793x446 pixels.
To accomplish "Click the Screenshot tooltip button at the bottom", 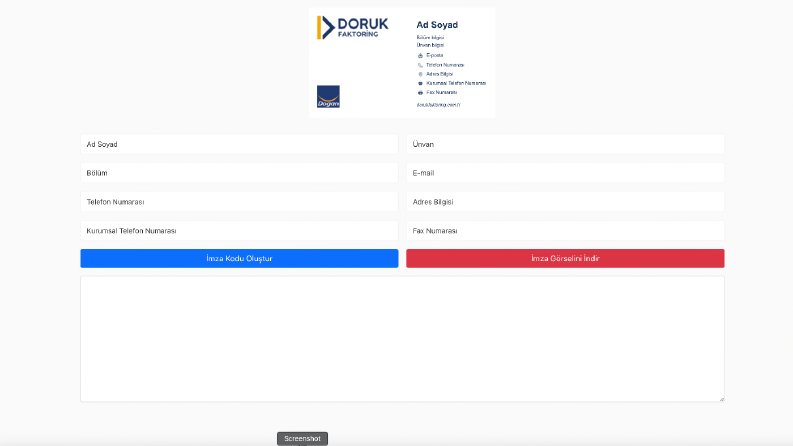I will 302,438.
